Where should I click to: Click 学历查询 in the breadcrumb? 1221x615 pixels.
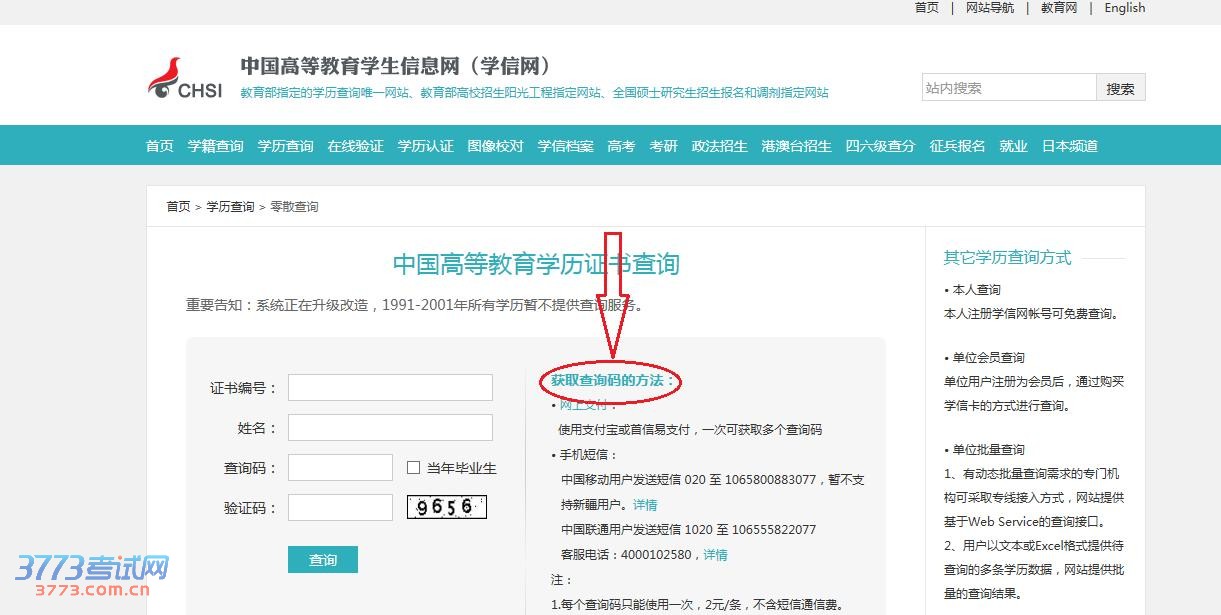230,207
